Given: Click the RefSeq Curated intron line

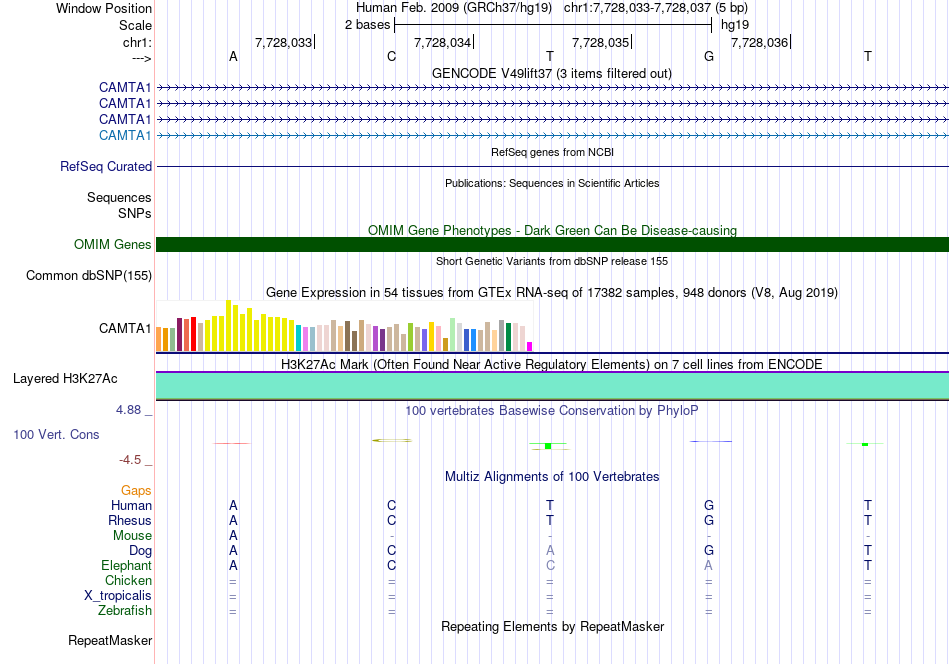Looking at the screenshot, I should (552, 166).
